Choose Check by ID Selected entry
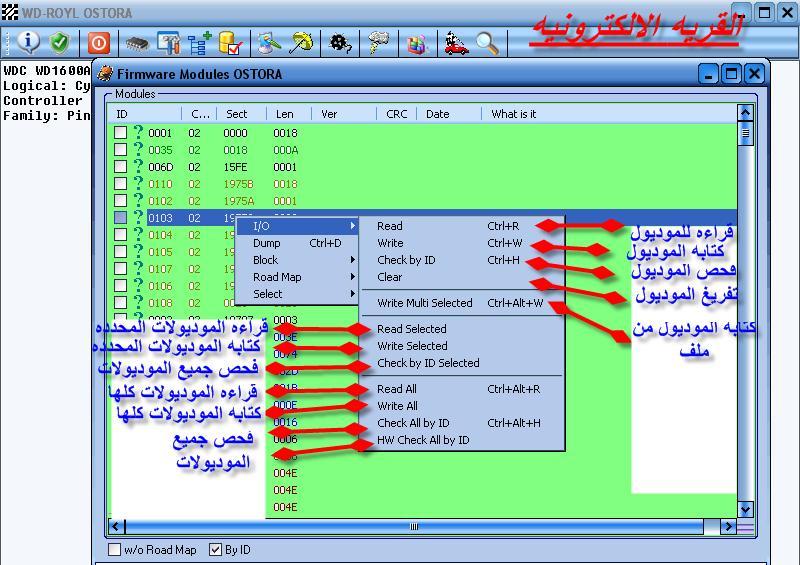The image size is (800, 565). [x=462, y=363]
